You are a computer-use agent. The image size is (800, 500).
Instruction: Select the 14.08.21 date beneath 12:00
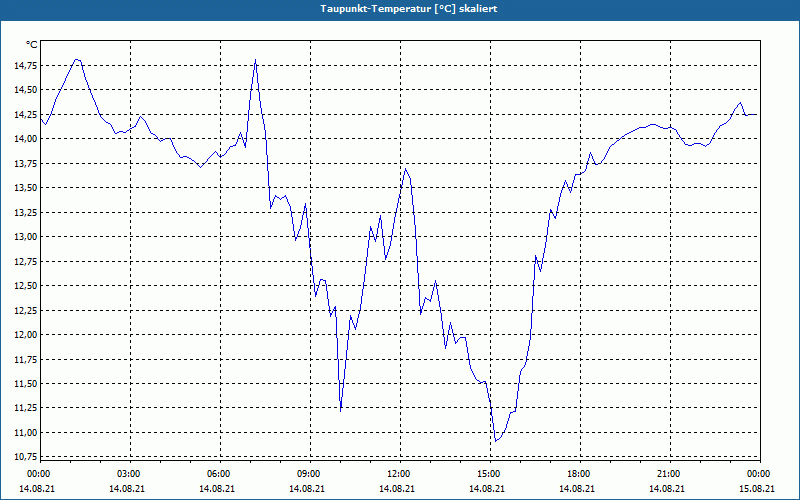(396, 488)
